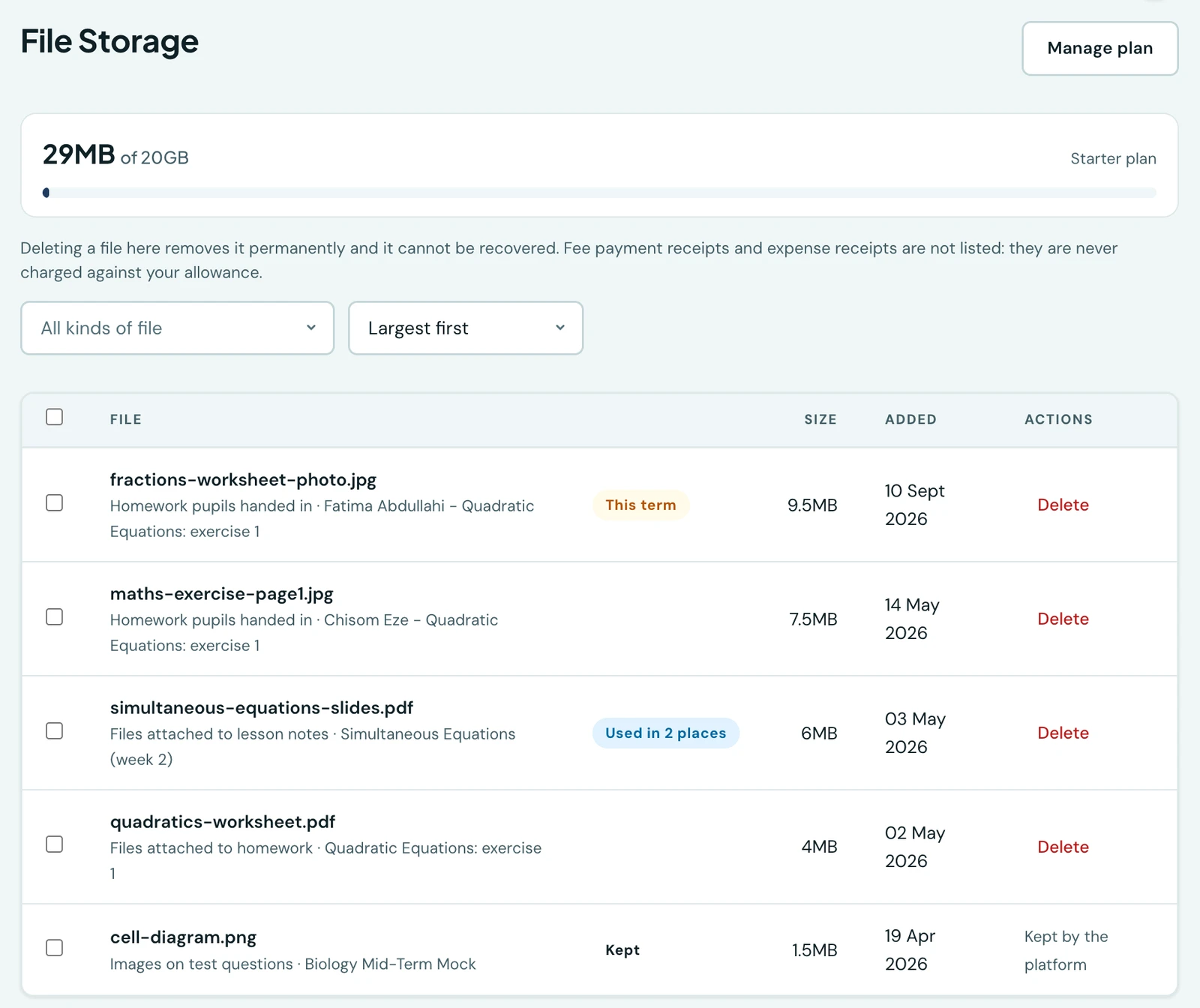Image resolution: width=1200 pixels, height=1008 pixels.
Task: Click the SIZE column header
Action: pyautogui.click(x=820, y=419)
